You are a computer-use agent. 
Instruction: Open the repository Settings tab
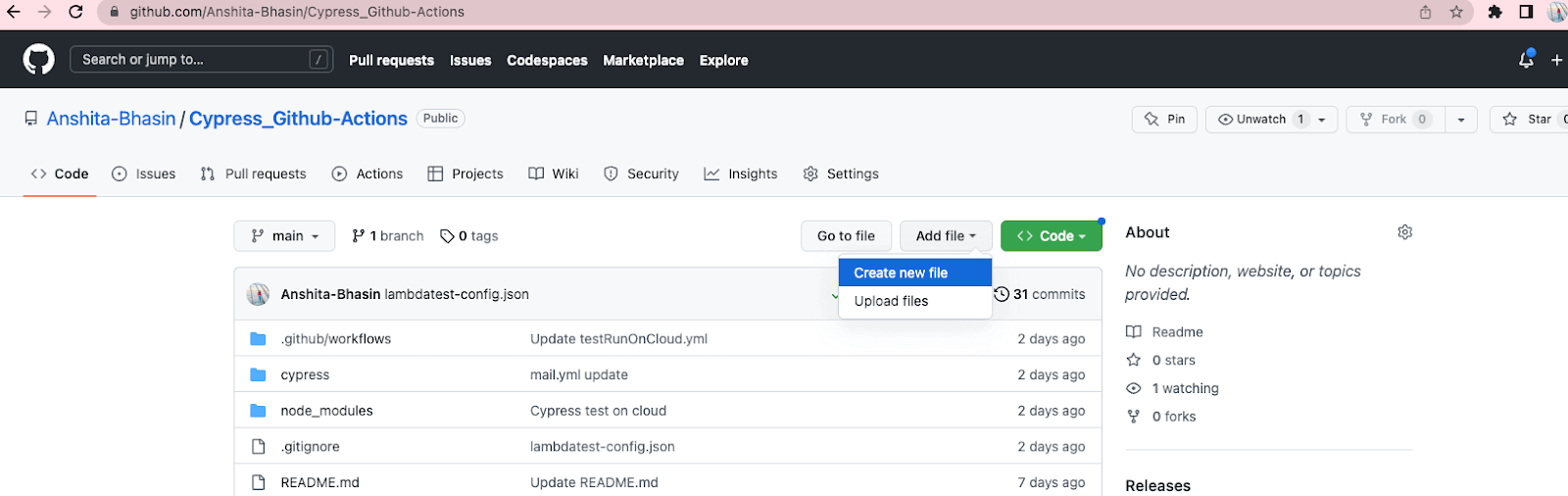841,174
